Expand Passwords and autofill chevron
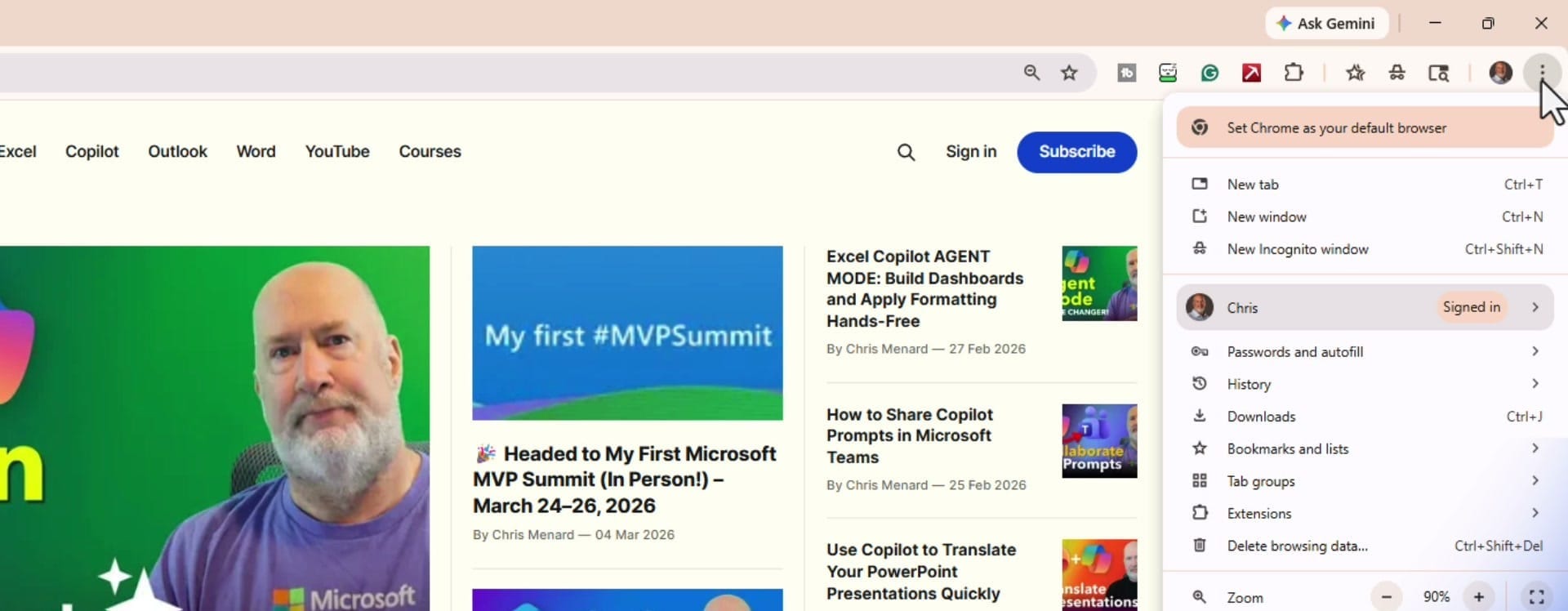This screenshot has width=1568, height=611. pyautogui.click(x=1535, y=351)
